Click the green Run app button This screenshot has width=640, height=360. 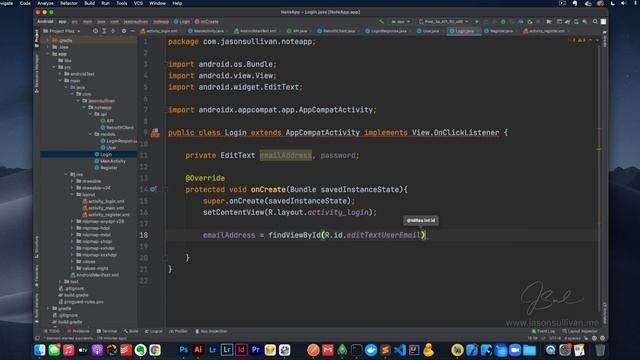(x=476, y=22)
